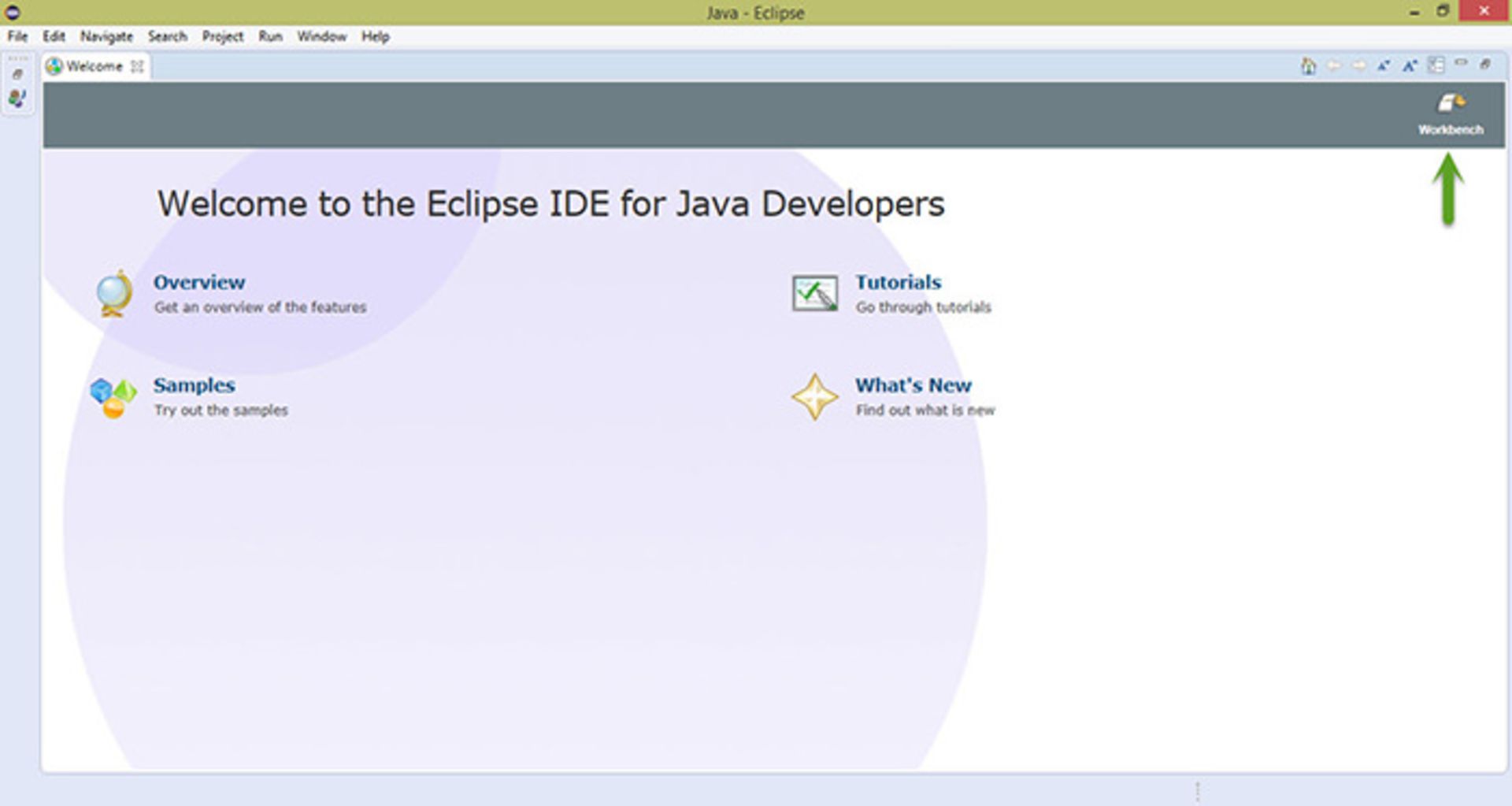This screenshot has height=806, width=1512.
Task: Open the Help menu
Action: click(x=376, y=36)
